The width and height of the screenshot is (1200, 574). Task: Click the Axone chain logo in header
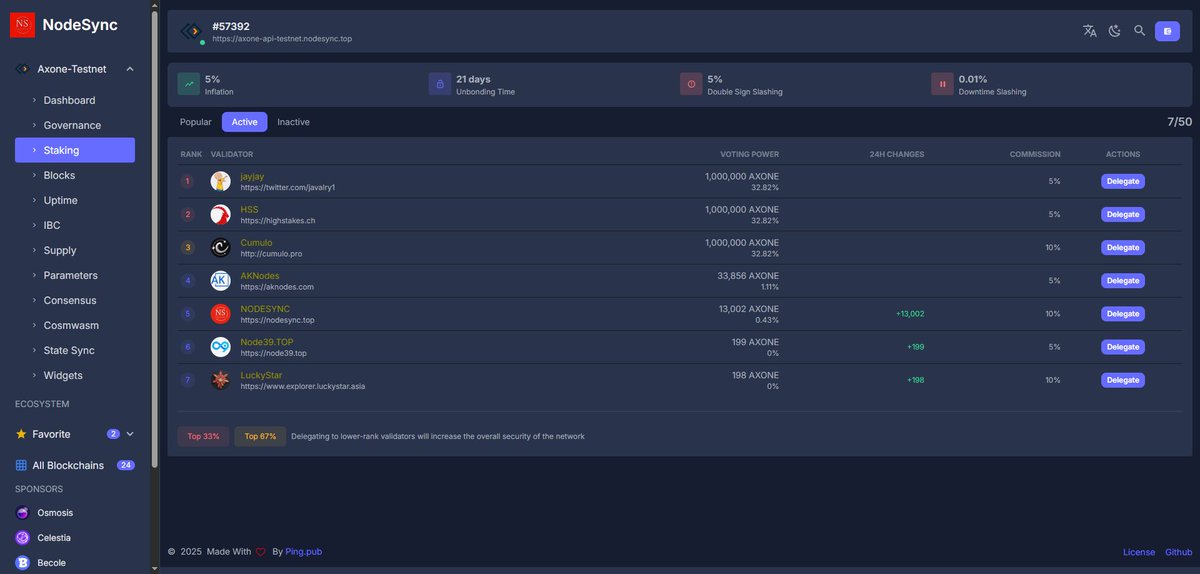click(x=190, y=32)
